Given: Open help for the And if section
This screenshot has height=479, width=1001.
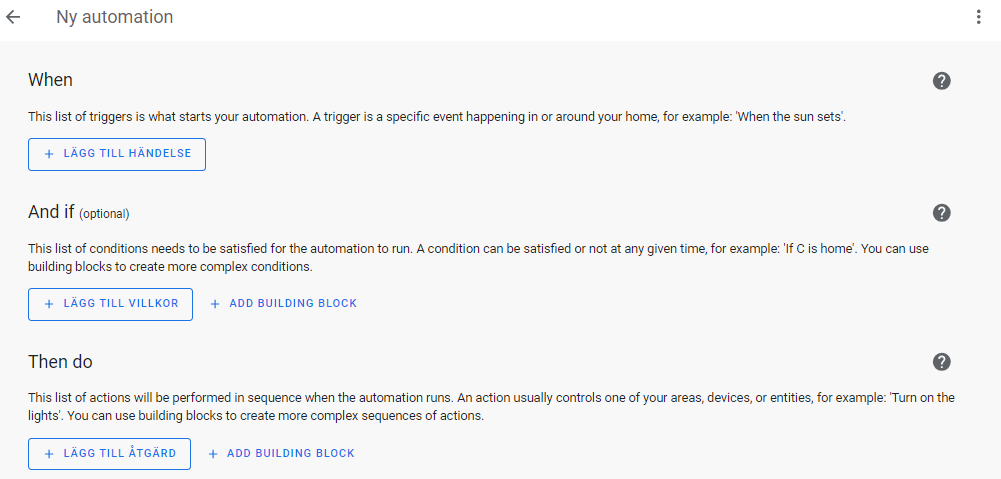Looking at the screenshot, I should pos(942,213).
